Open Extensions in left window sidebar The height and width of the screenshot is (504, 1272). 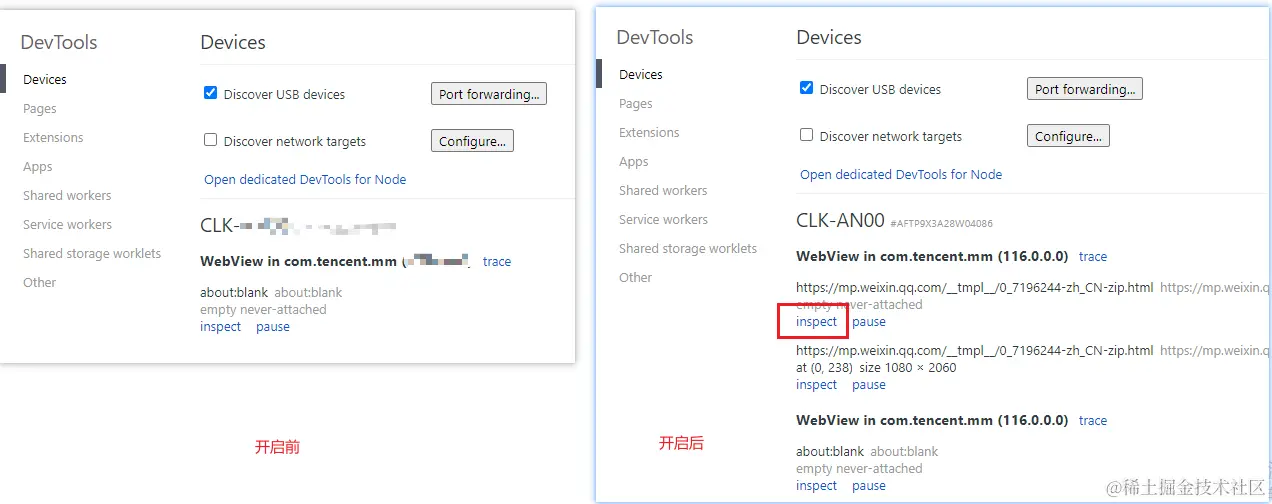53,137
